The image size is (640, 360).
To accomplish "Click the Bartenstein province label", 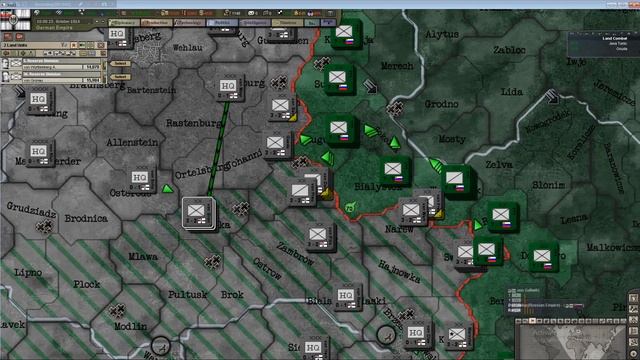I will (151, 90).
